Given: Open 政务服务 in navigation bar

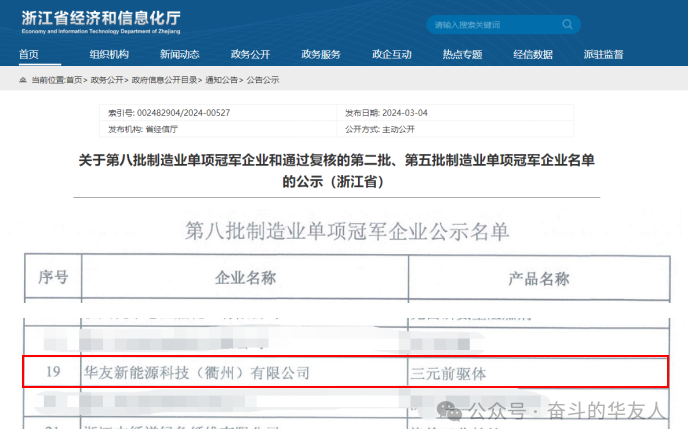Looking at the screenshot, I should pos(321,54).
